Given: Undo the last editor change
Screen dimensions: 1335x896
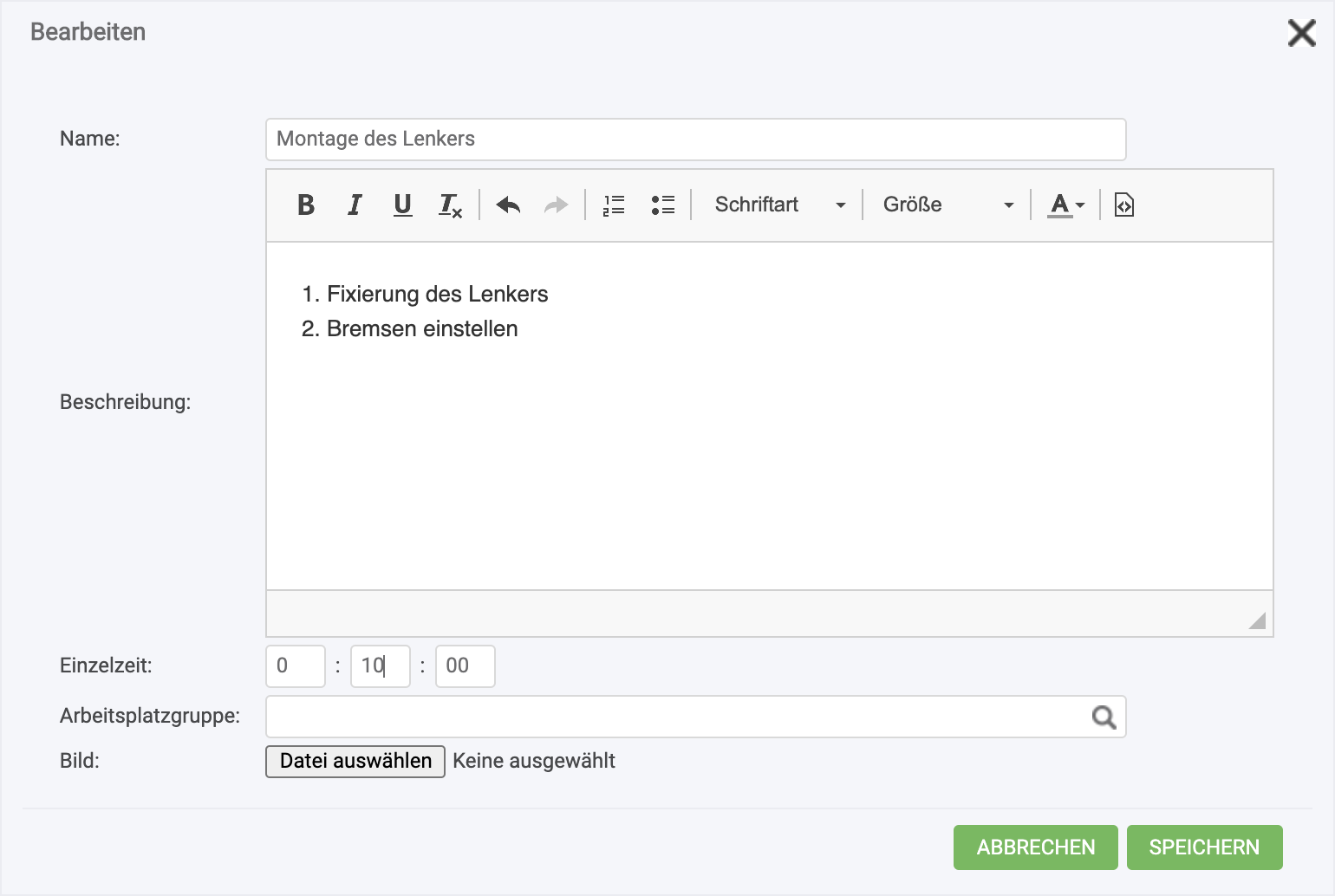Looking at the screenshot, I should [x=508, y=205].
